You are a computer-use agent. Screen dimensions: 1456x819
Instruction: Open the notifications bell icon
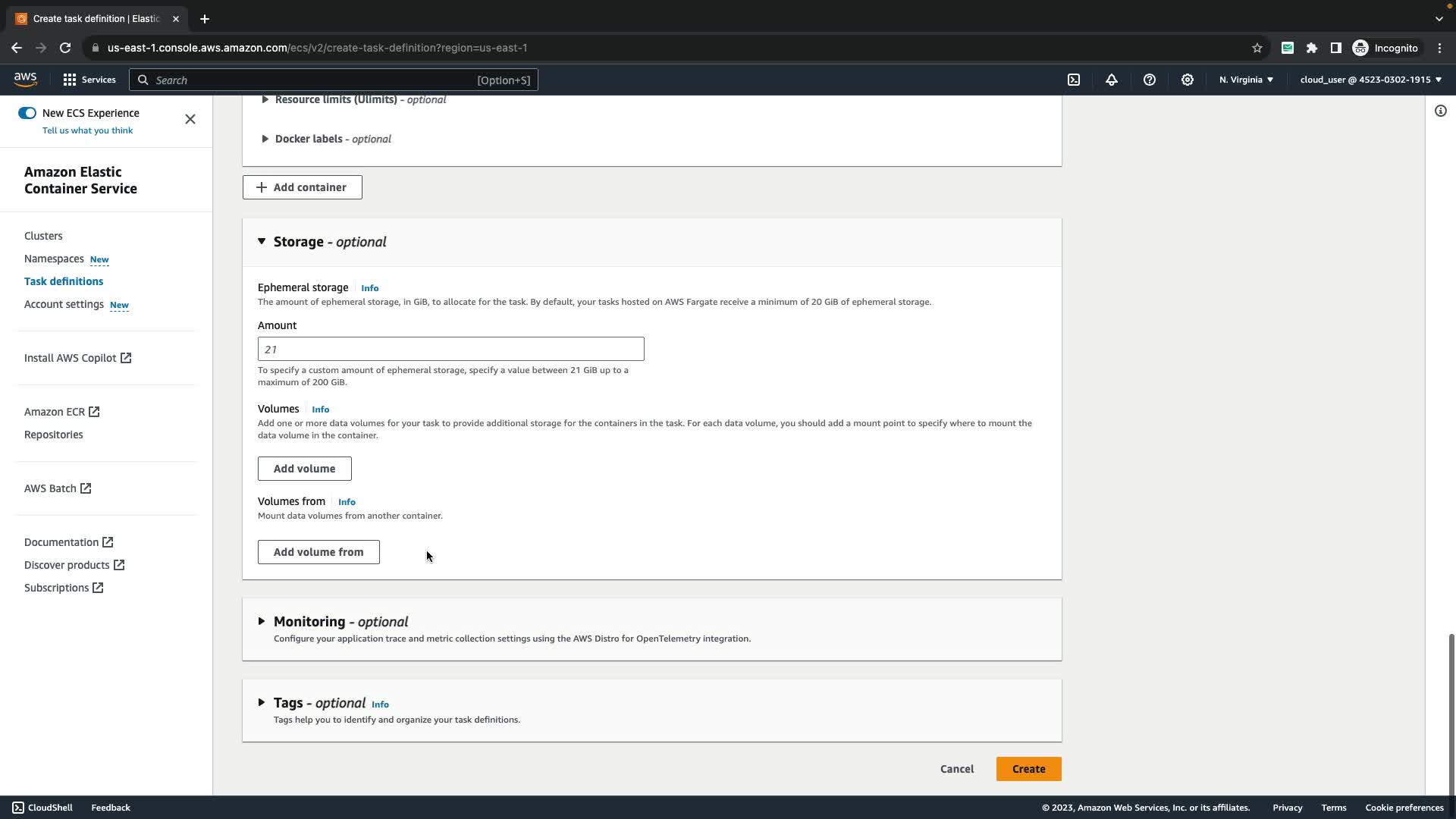[1112, 80]
